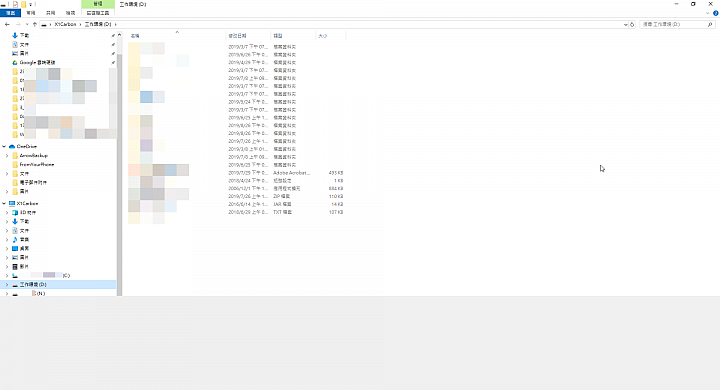Click the search magnifier icon
The image size is (720, 390).
[710, 24]
